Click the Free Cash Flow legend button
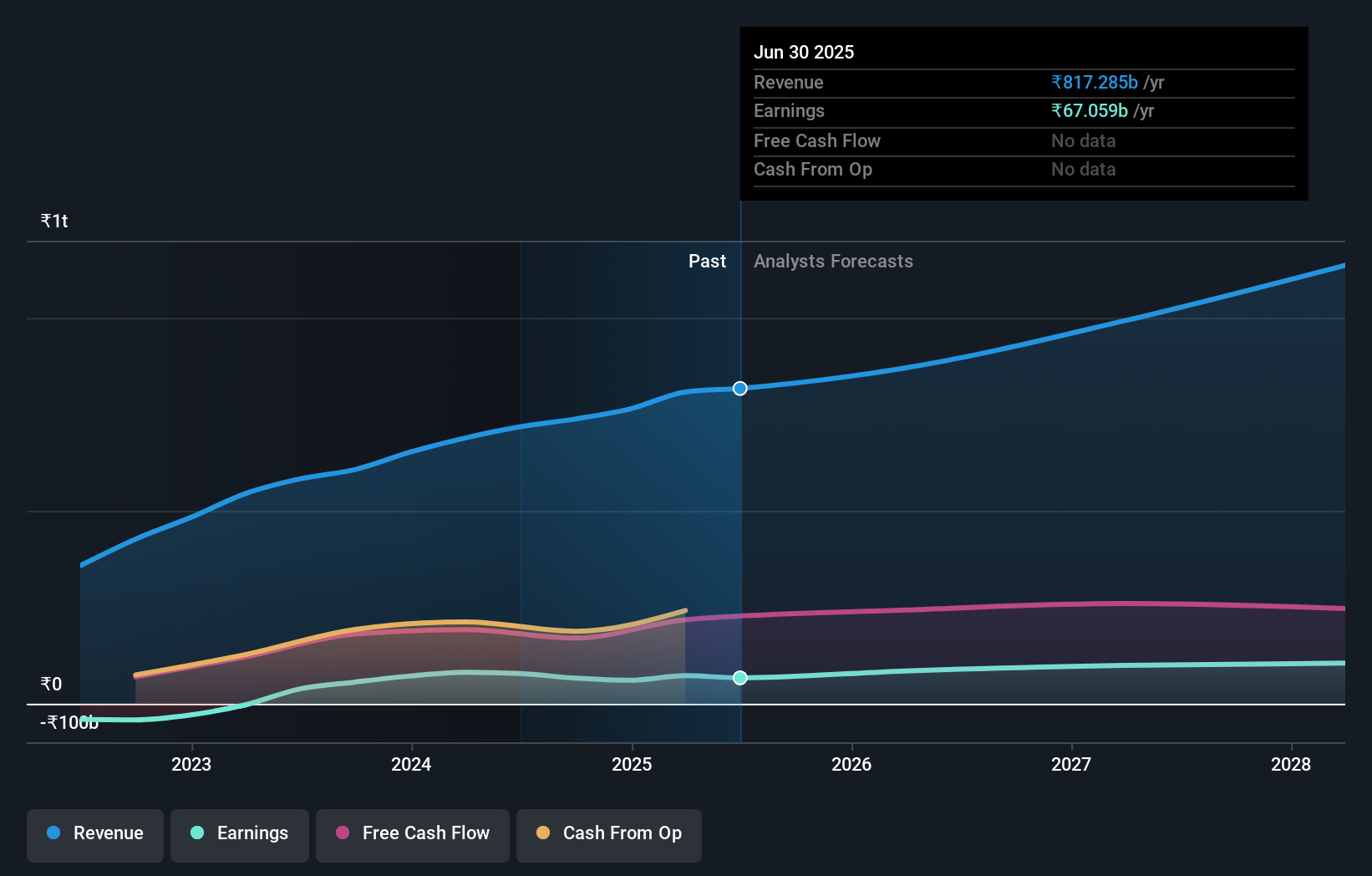1372x876 pixels. pyautogui.click(x=412, y=835)
